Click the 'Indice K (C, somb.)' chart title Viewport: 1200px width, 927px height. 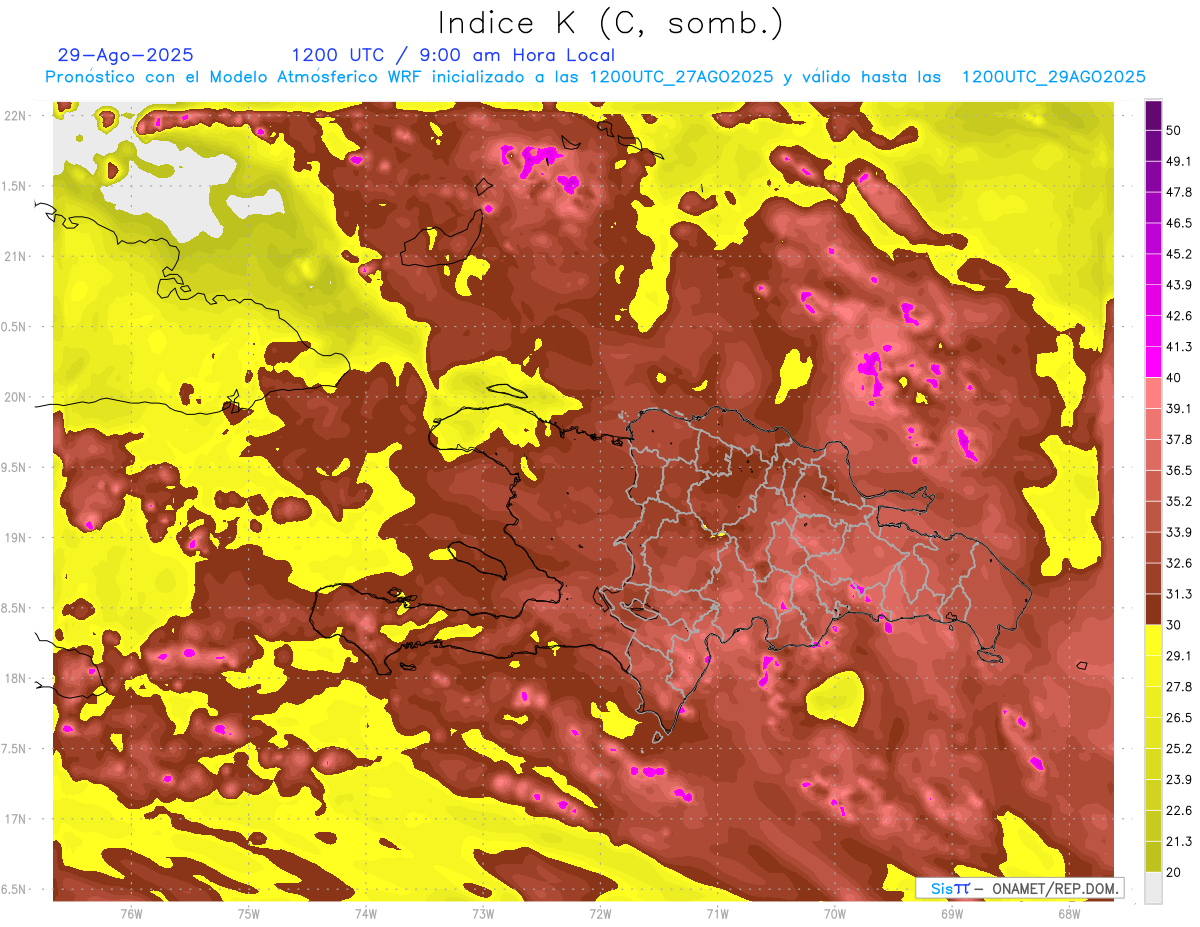610,22
